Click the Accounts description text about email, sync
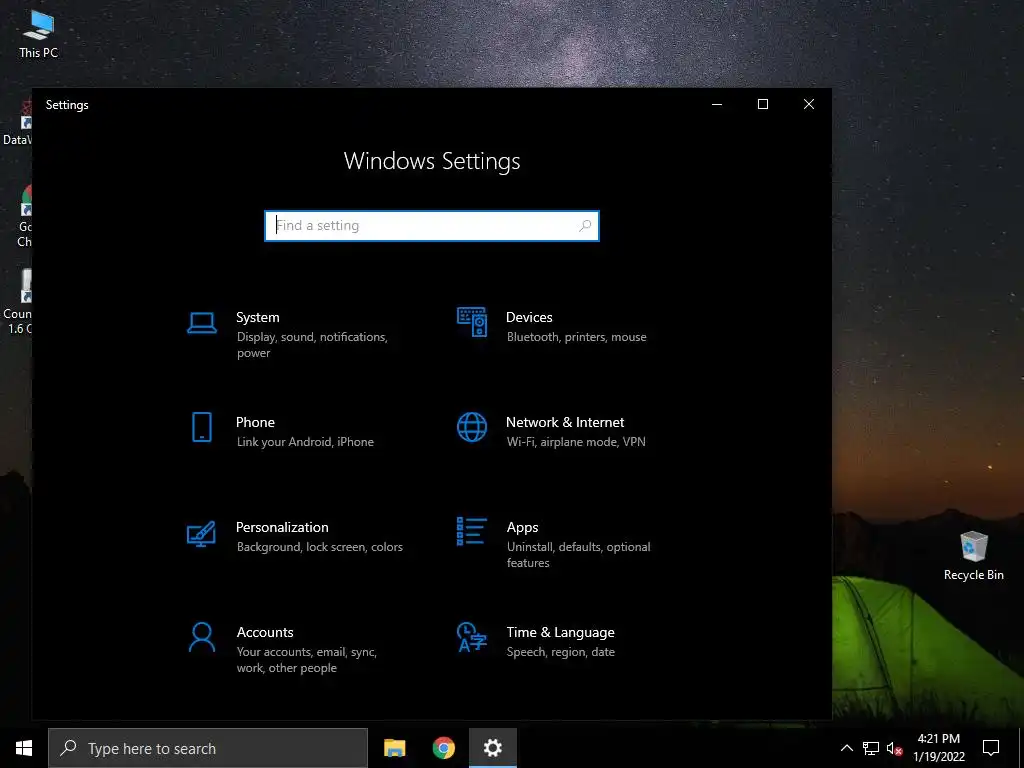 pyautogui.click(x=306, y=660)
